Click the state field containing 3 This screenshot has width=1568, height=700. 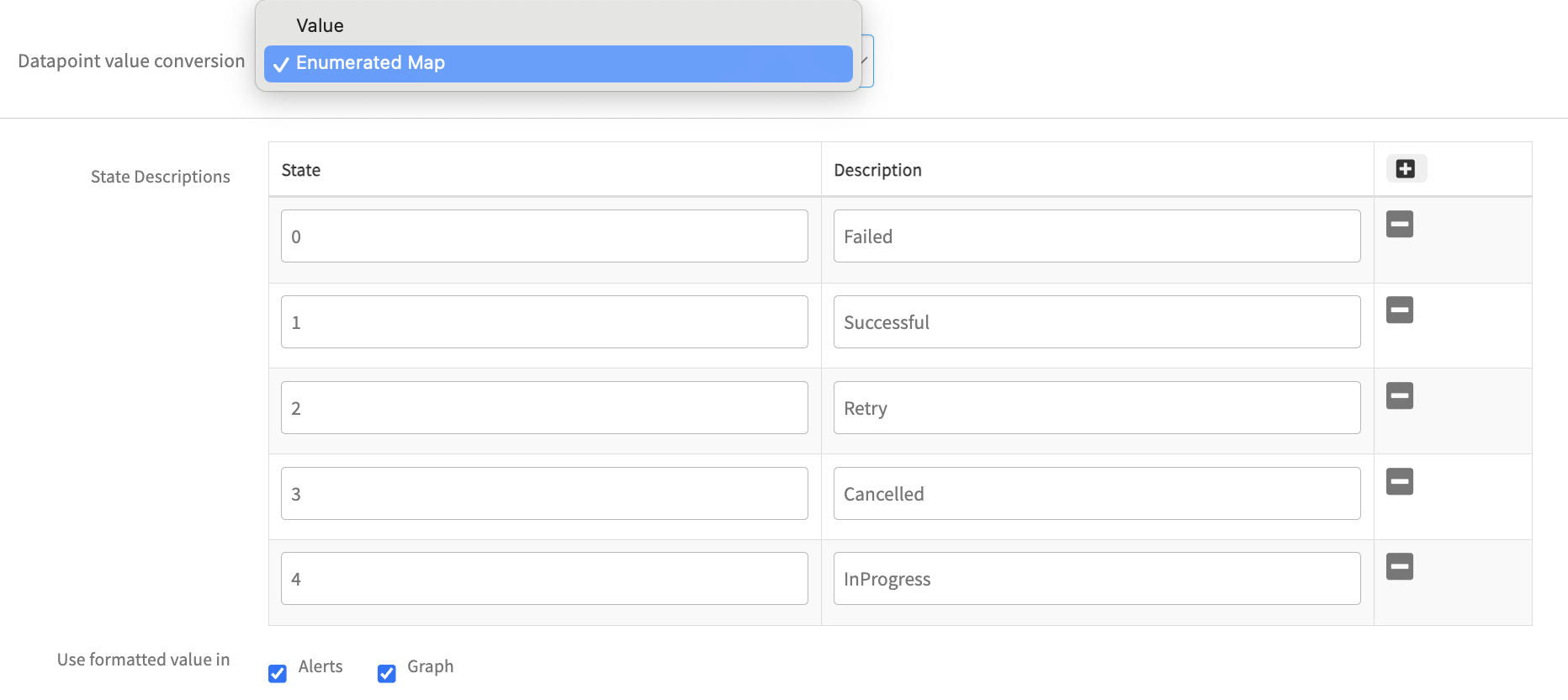coord(544,494)
